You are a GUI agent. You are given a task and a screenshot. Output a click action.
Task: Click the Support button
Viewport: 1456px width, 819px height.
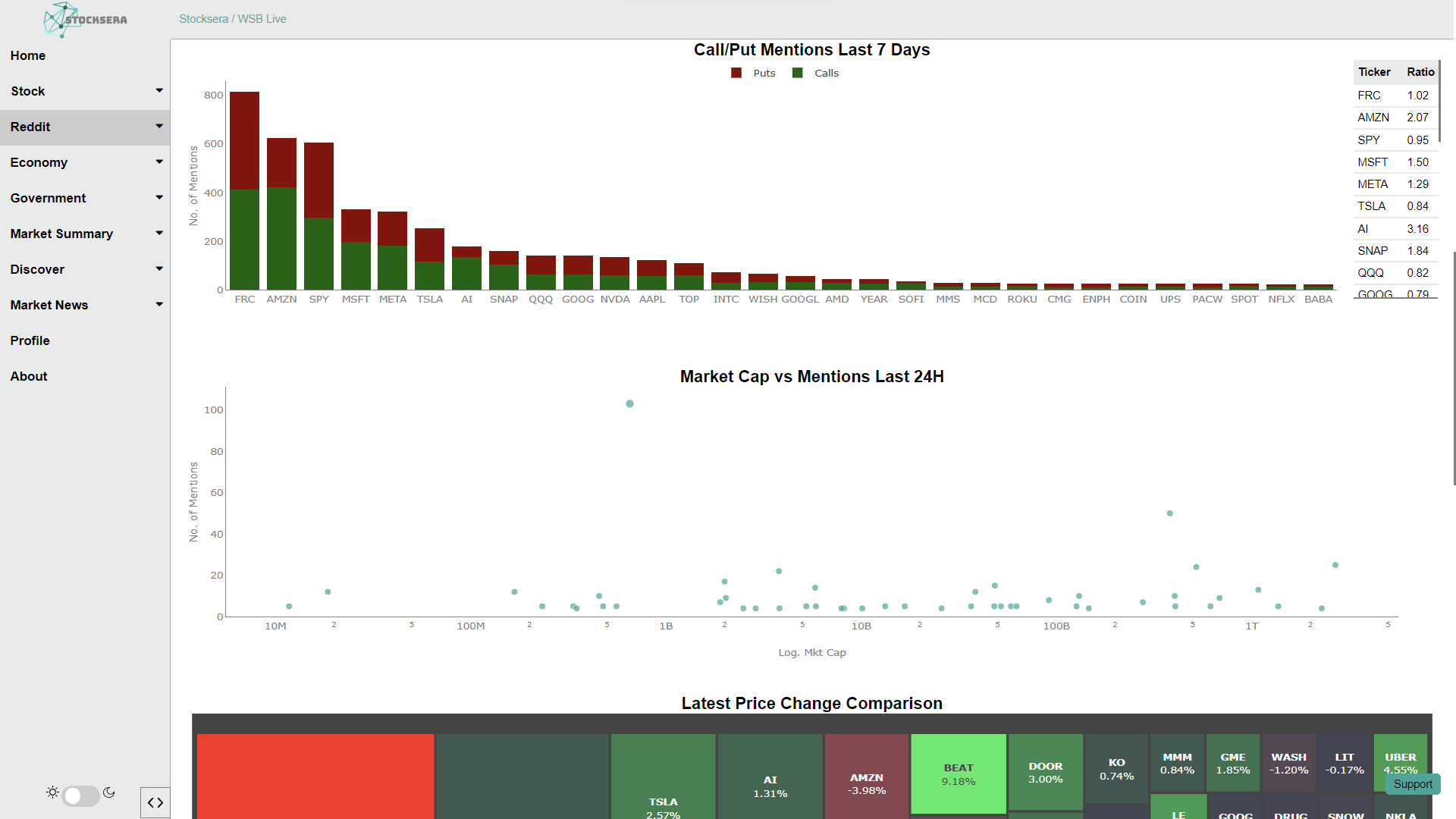tap(1412, 784)
